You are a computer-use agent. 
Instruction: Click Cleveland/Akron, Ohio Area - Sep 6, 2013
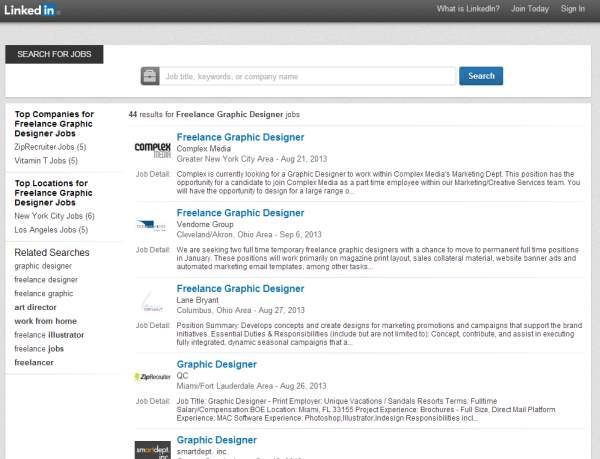click(x=249, y=234)
